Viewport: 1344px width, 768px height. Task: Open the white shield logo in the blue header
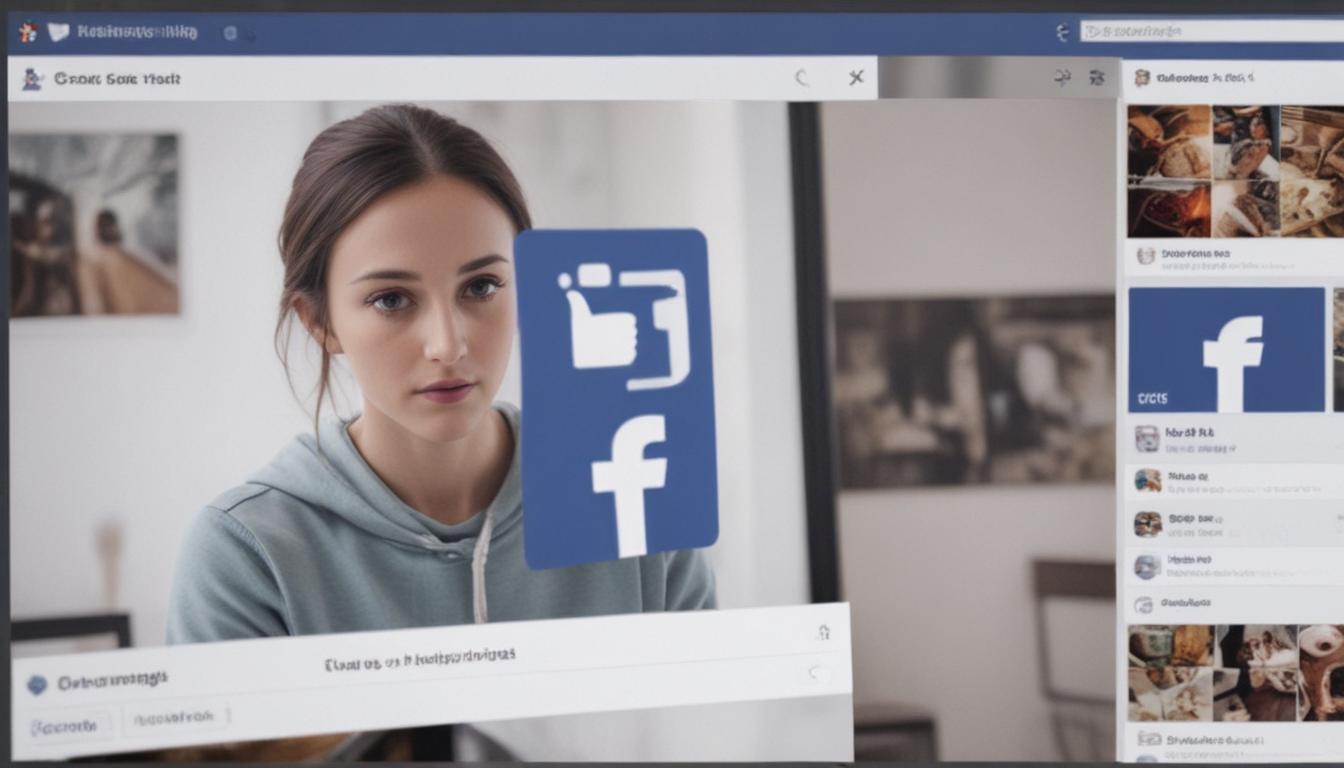58,32
